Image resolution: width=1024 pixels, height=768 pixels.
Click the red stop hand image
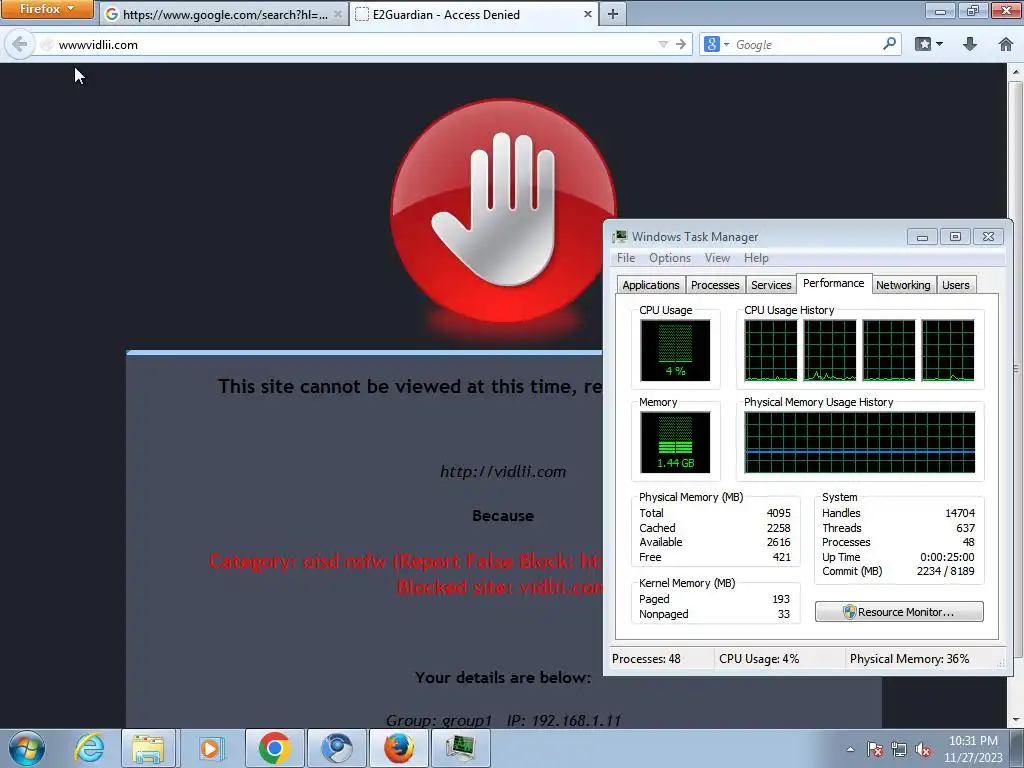503,210
